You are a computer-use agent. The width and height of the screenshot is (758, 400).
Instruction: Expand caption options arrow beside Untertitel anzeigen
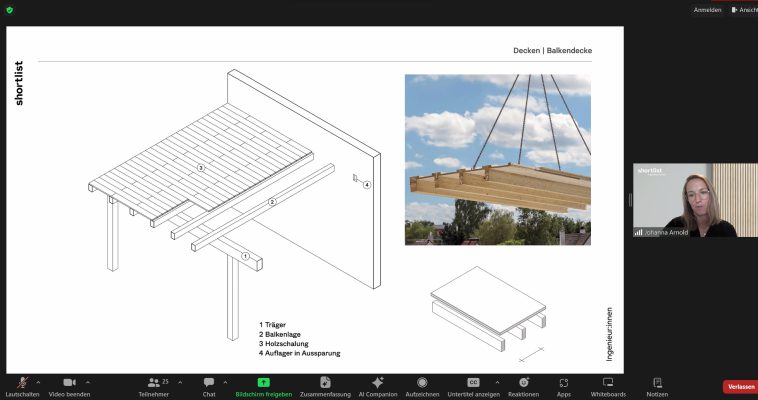[x=497, y=383]
